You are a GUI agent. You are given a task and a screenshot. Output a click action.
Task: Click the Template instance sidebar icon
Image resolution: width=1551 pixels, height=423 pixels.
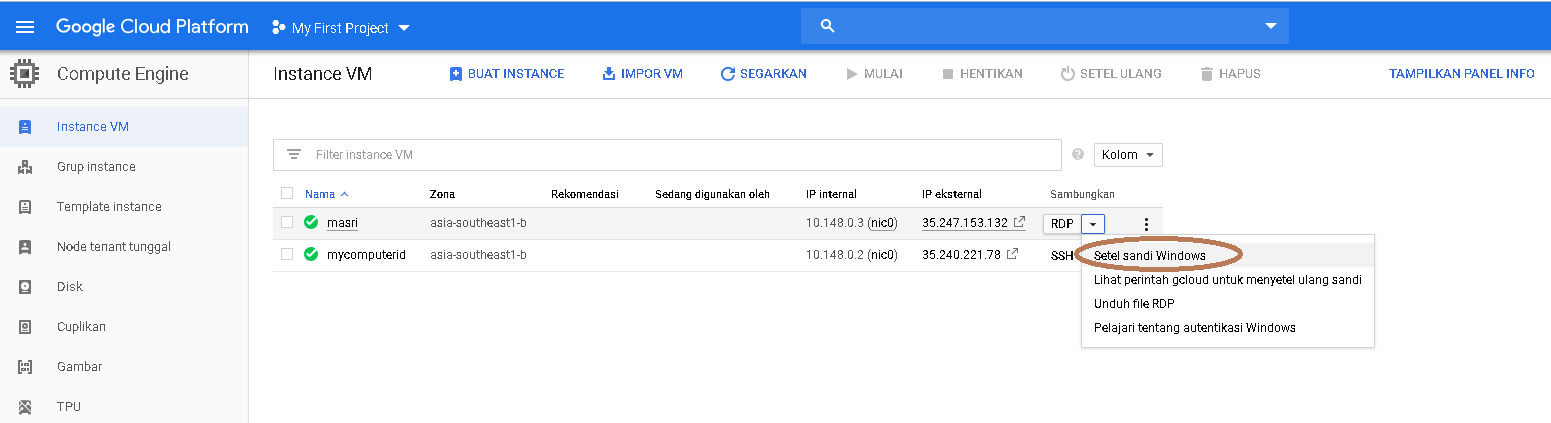[x=26, y=207]
